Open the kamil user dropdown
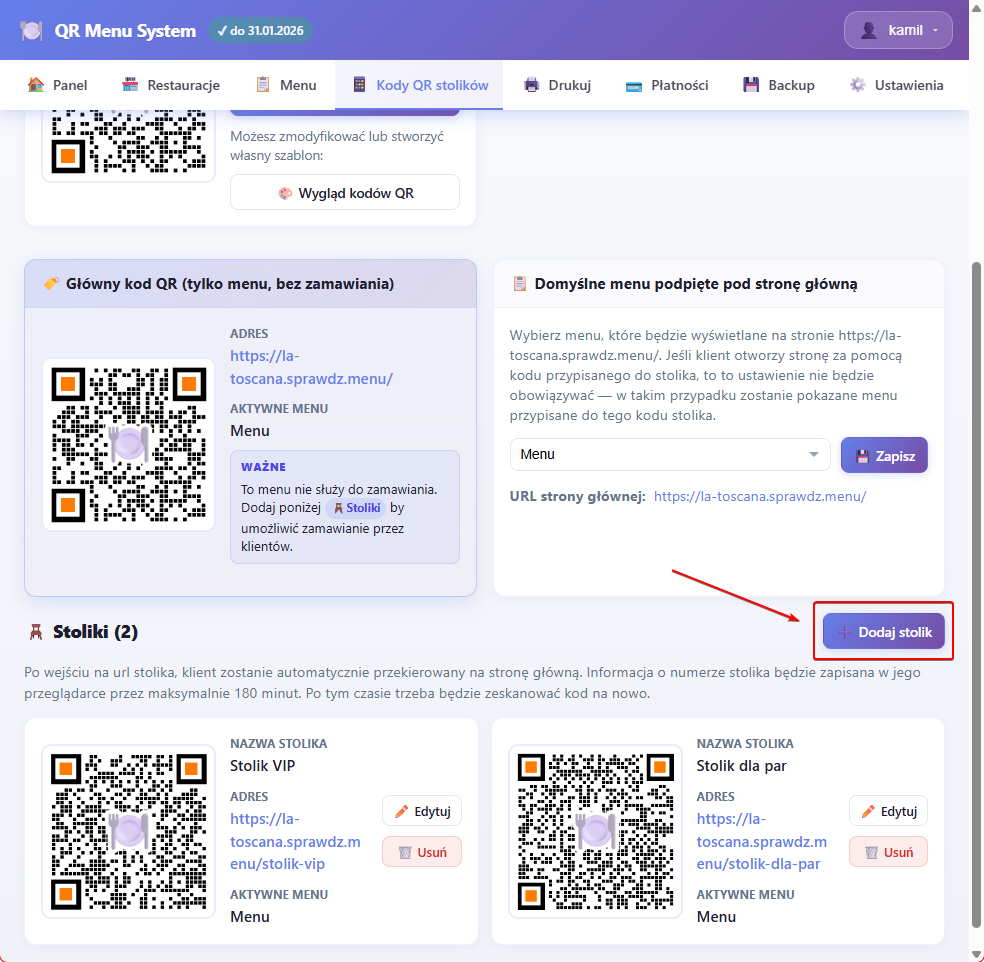This screenshot has width=984, height=962. point(897,30)
